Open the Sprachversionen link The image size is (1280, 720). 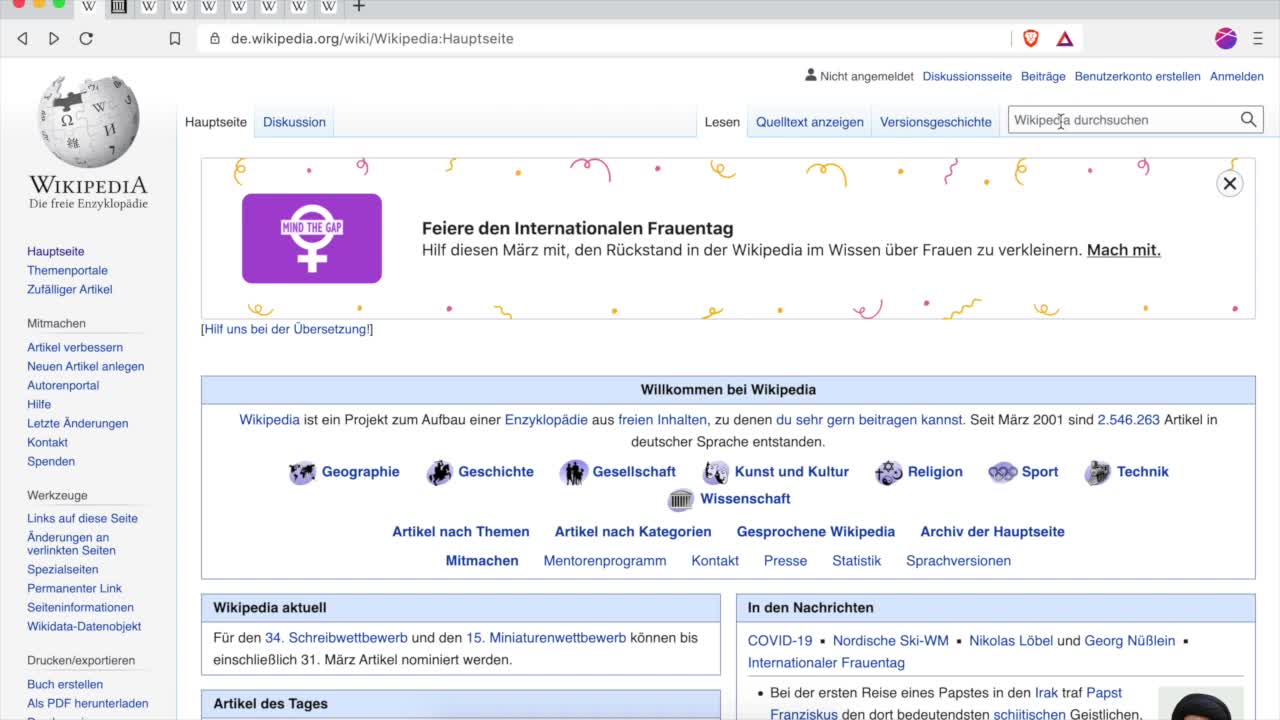tap(958, 561)
